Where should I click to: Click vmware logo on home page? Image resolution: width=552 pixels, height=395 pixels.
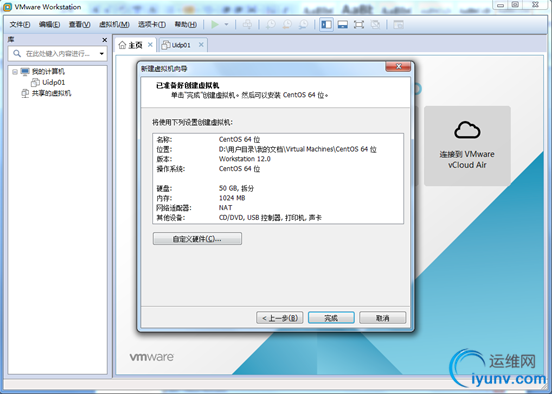coord(152,357)
